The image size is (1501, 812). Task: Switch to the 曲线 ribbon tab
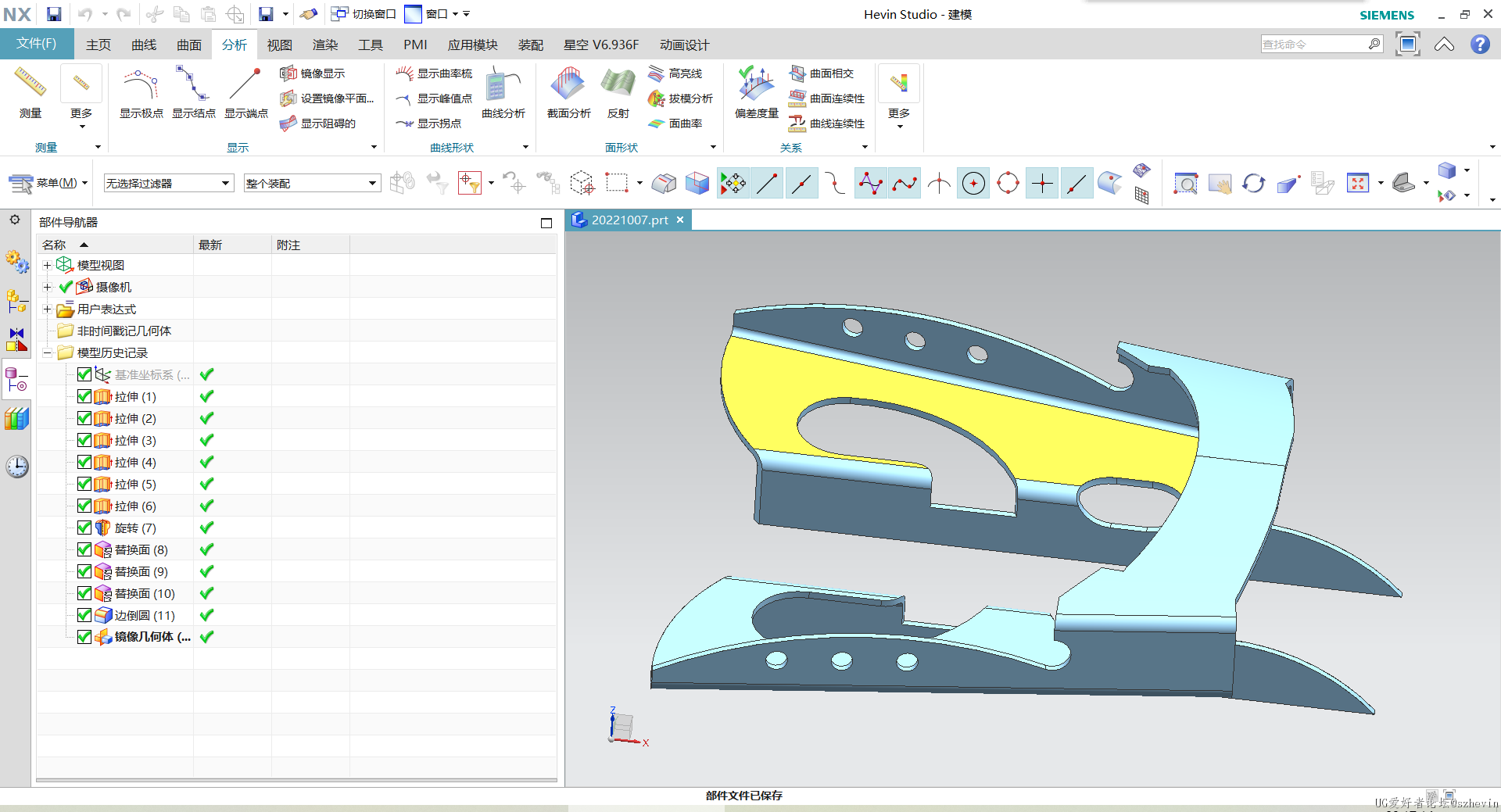pos(144,45)
